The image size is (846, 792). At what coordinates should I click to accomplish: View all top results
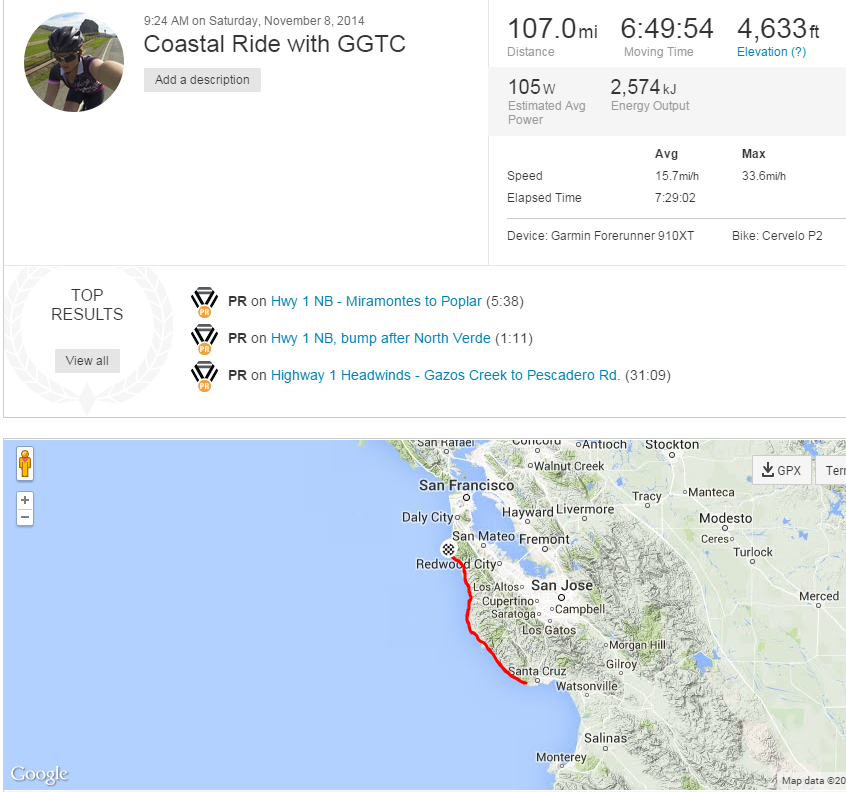click(87, 361)
